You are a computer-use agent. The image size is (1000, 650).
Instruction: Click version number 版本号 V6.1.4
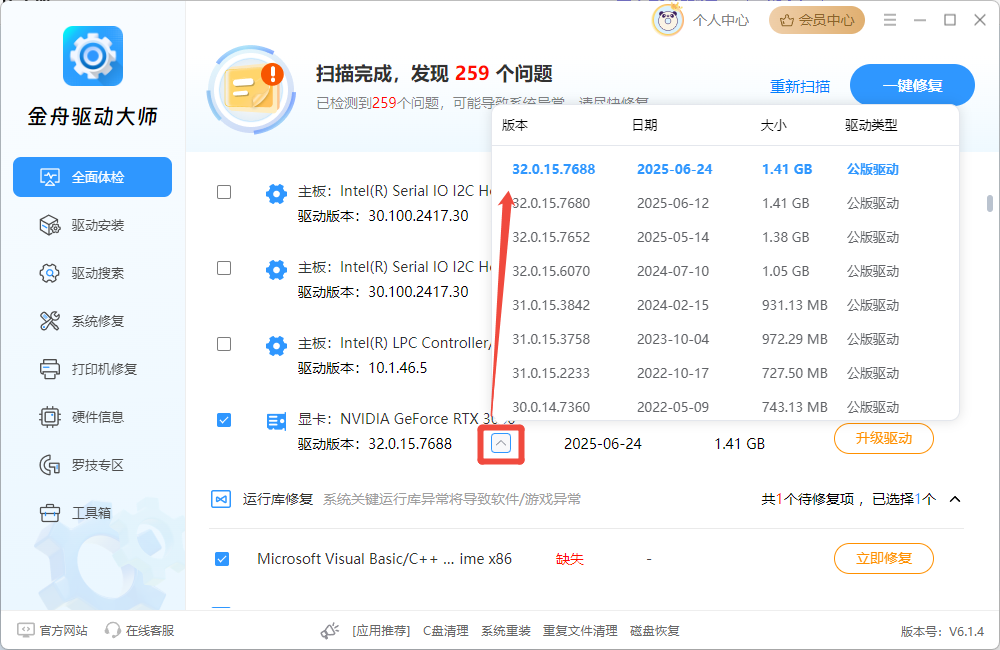(x=943, y=632)
